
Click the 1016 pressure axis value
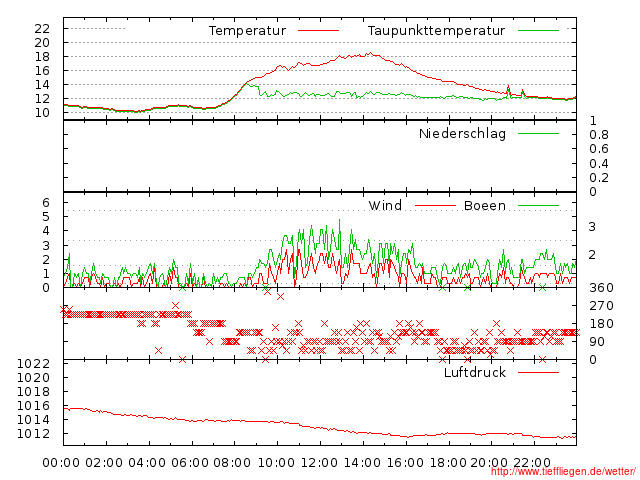(x=33, y=406)
